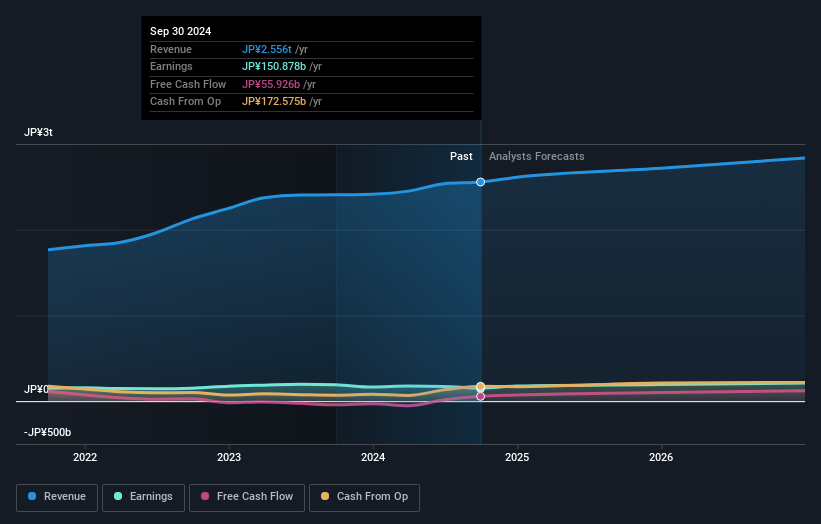Image resolution: width=821 pixels, height=524 pixels.
Task: Click the 2023 x-axis label
Action: [229, 458]
